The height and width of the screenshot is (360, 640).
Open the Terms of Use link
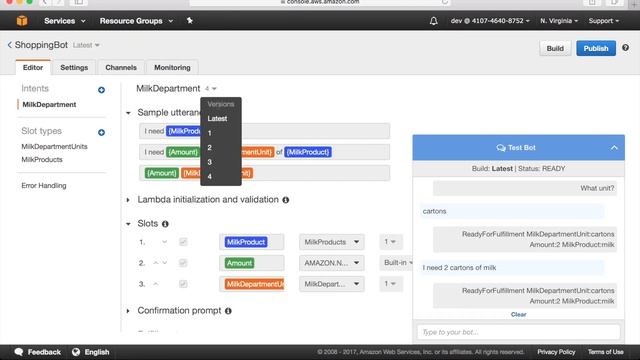pyautogui.click(x=605, y=352)
